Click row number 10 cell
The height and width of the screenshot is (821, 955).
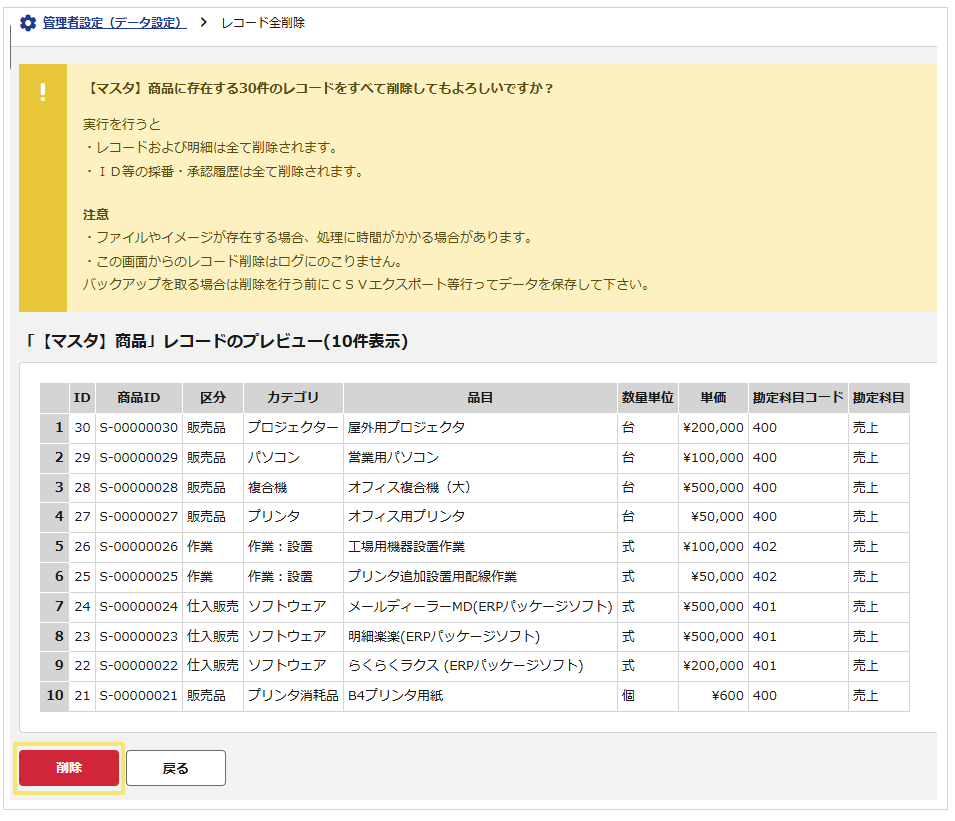click(x=54, y=695)
